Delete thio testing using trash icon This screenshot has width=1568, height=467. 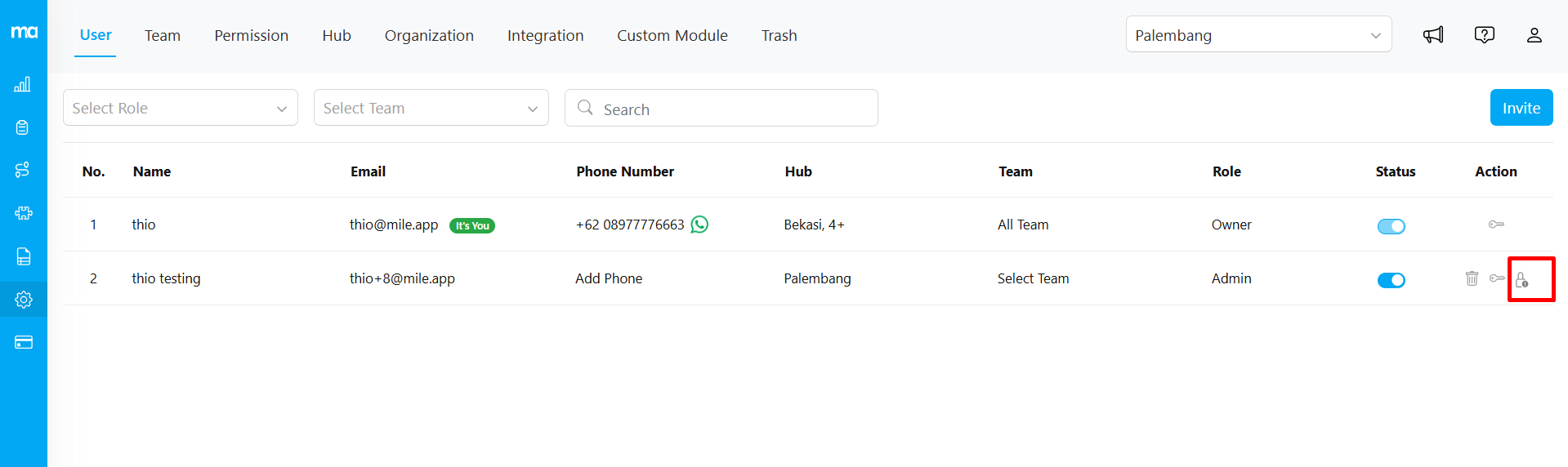(x=1472, y=278)
